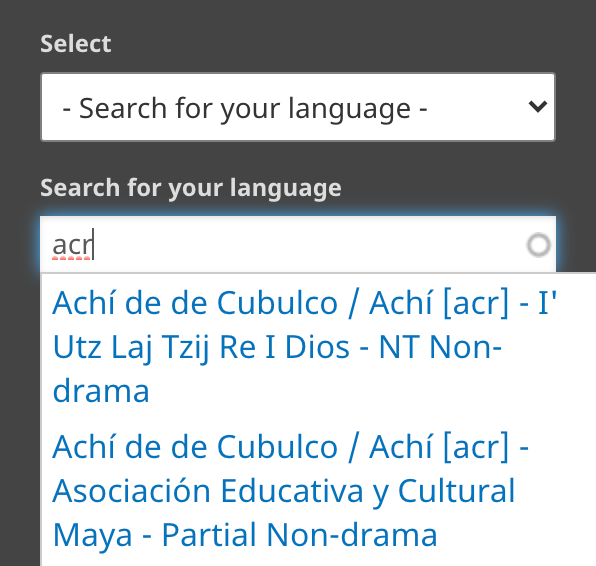
Task: Pick the NT Non-drama Achí suggestion
Action: click(304, 347)
